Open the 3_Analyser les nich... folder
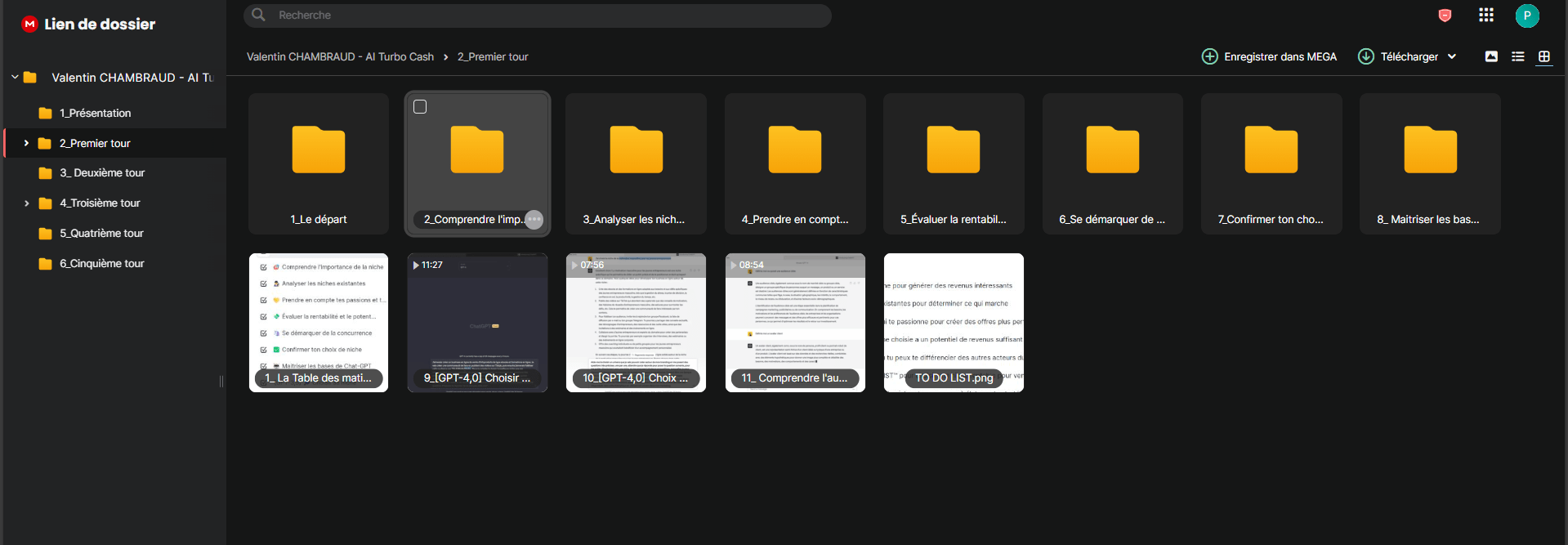Viewport: 1568px width, 545px height. [x=636, y=163]
